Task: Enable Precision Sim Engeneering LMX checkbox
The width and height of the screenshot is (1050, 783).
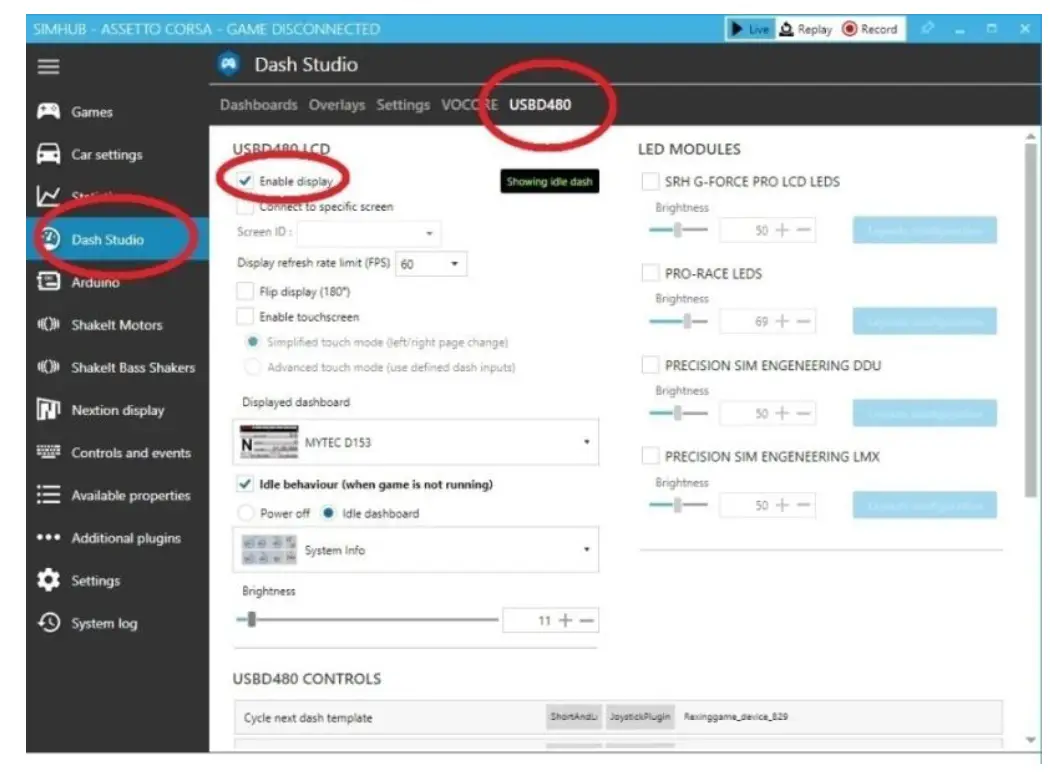Action: (650, 456)
